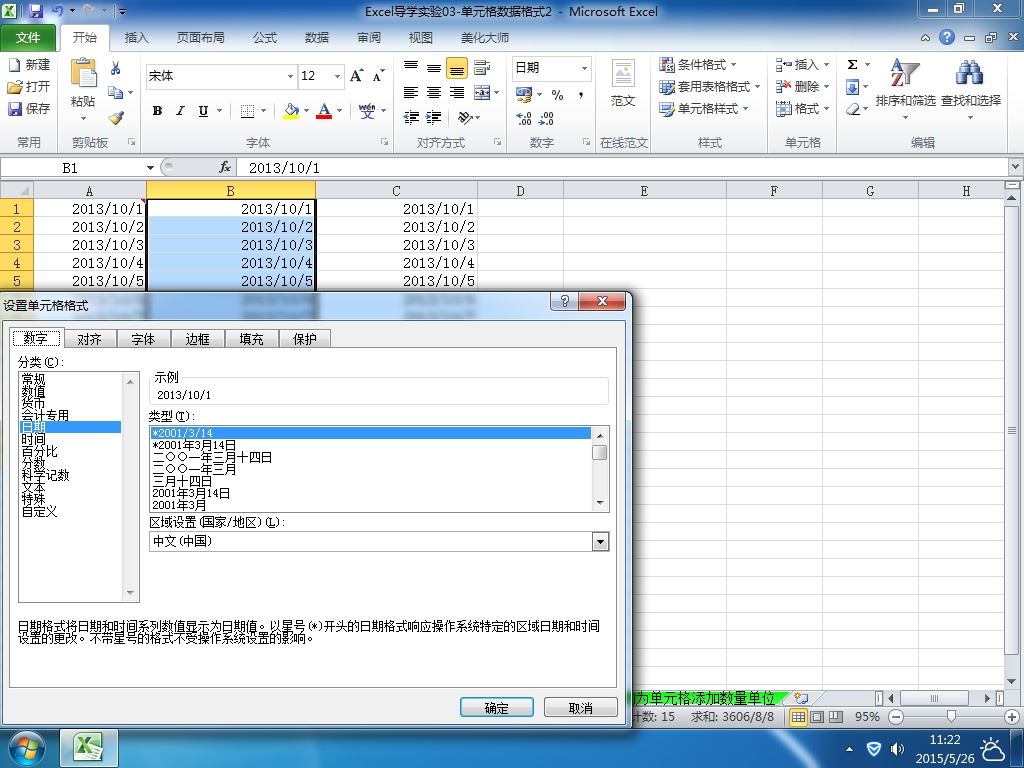
Task: Click the AutoSum sigma icon
Action: click(852, 65)
